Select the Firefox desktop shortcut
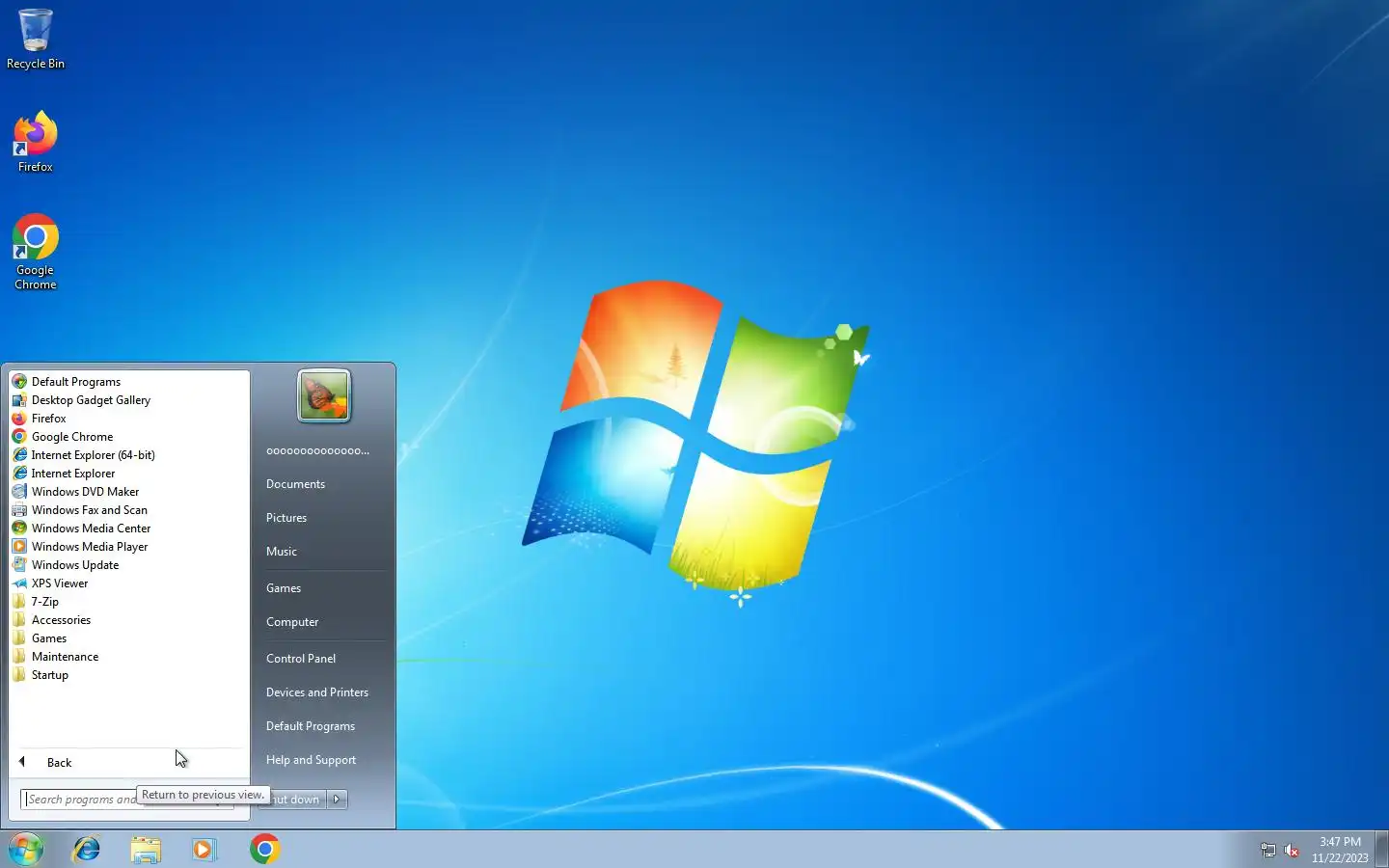 36,142
